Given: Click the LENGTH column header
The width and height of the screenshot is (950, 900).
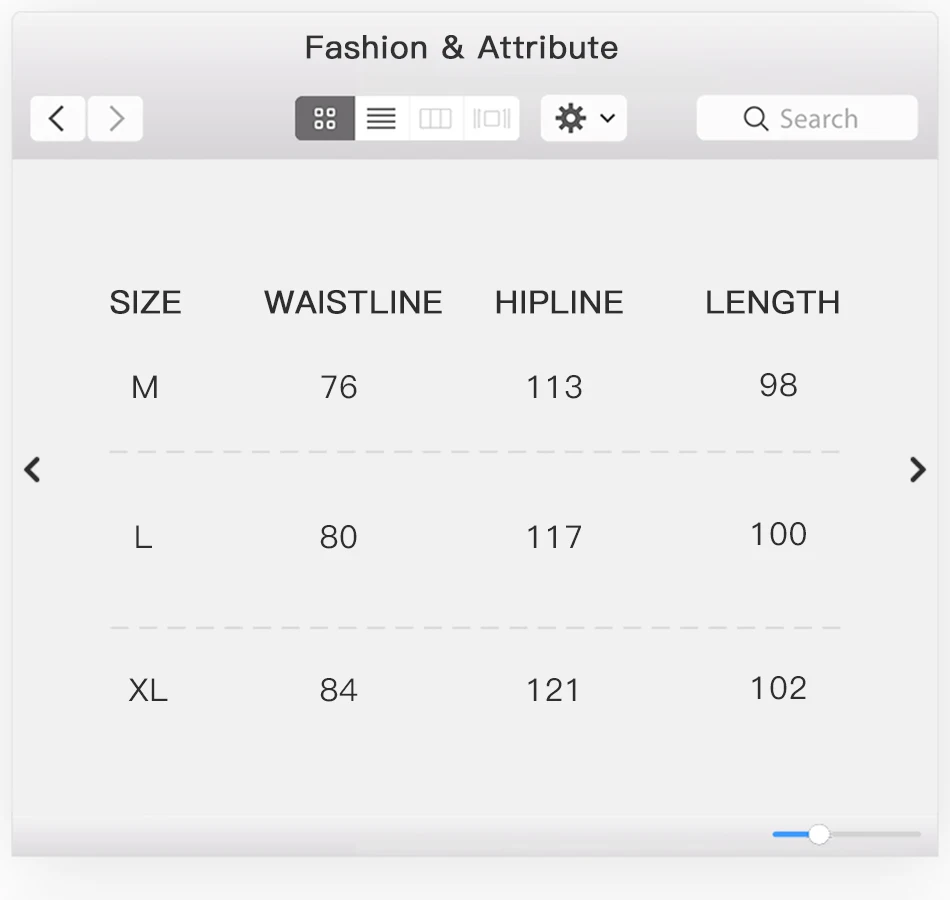Looking at the screenshot, I should (x=772, y=303).
